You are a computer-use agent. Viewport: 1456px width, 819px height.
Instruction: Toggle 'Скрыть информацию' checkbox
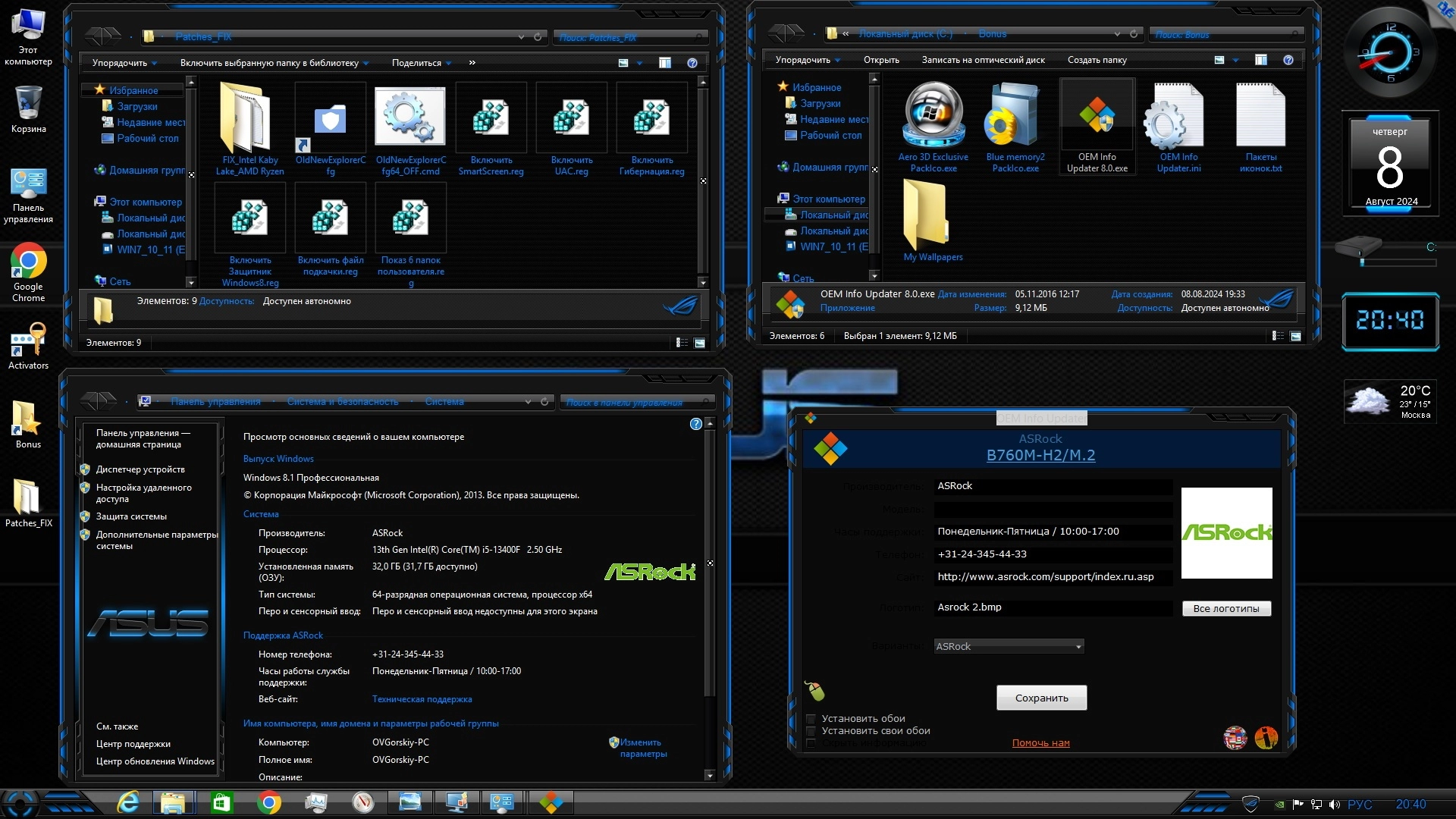coord(811,744)
